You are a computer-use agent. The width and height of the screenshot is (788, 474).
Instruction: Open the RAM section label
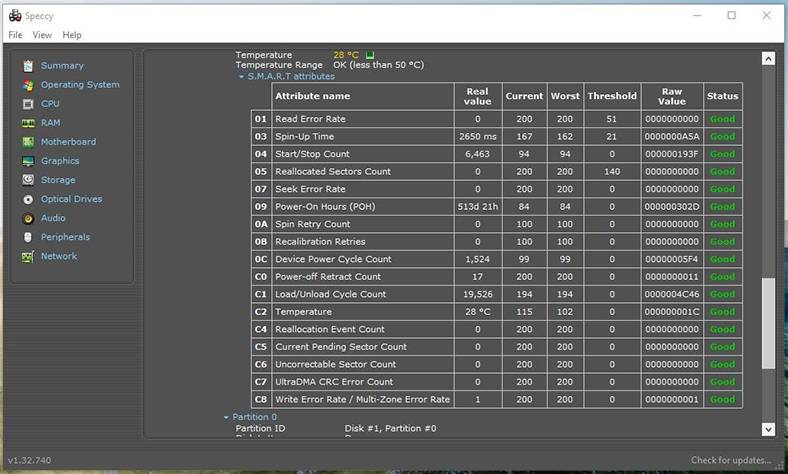click(51, 123)
